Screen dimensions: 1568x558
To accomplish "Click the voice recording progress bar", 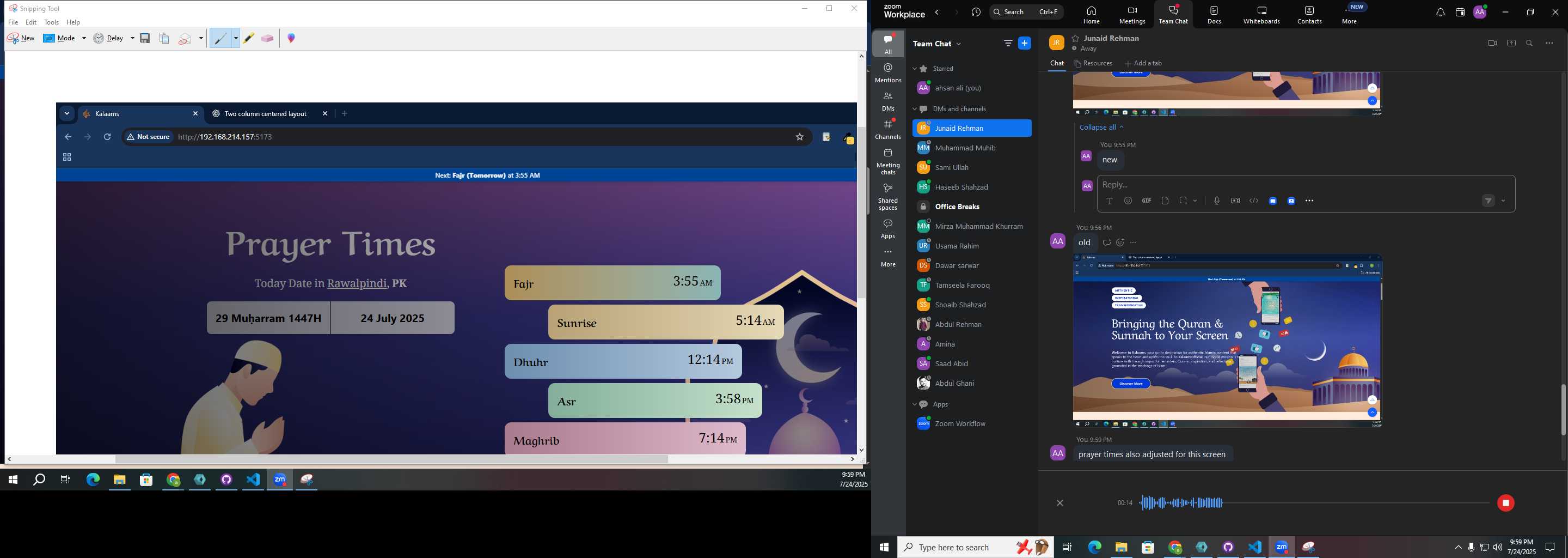I will click(x=1314, y=503).
